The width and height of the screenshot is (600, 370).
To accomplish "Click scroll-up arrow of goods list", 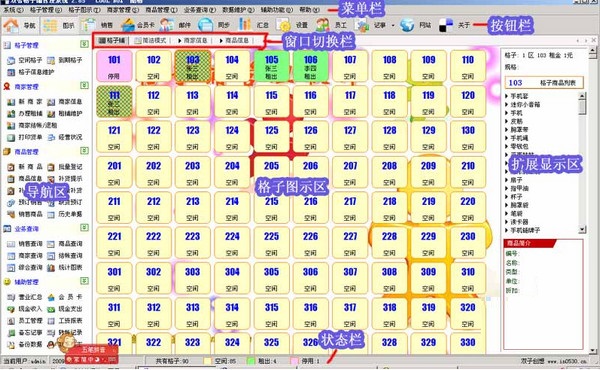I will click(x=582, y=96).
